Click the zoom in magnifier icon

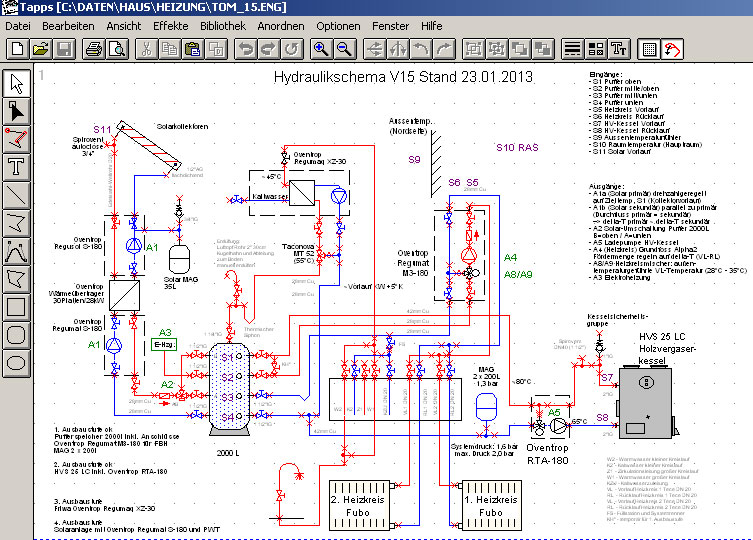click(x=321, y=48)
